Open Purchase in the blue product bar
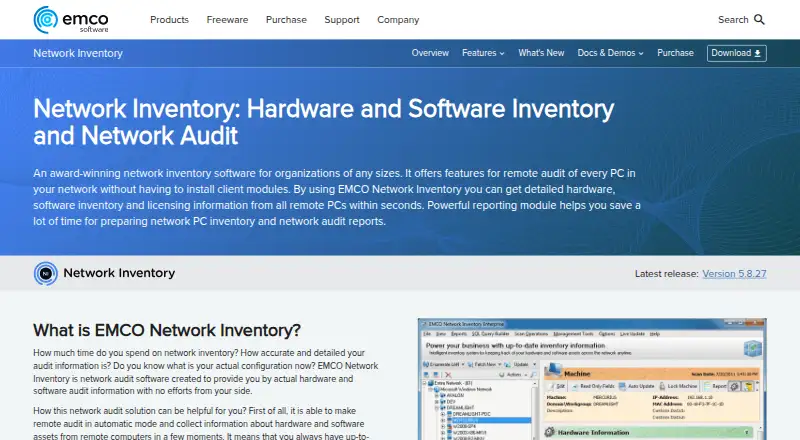The width and height of the screenshot is (800, 440). 675,53
